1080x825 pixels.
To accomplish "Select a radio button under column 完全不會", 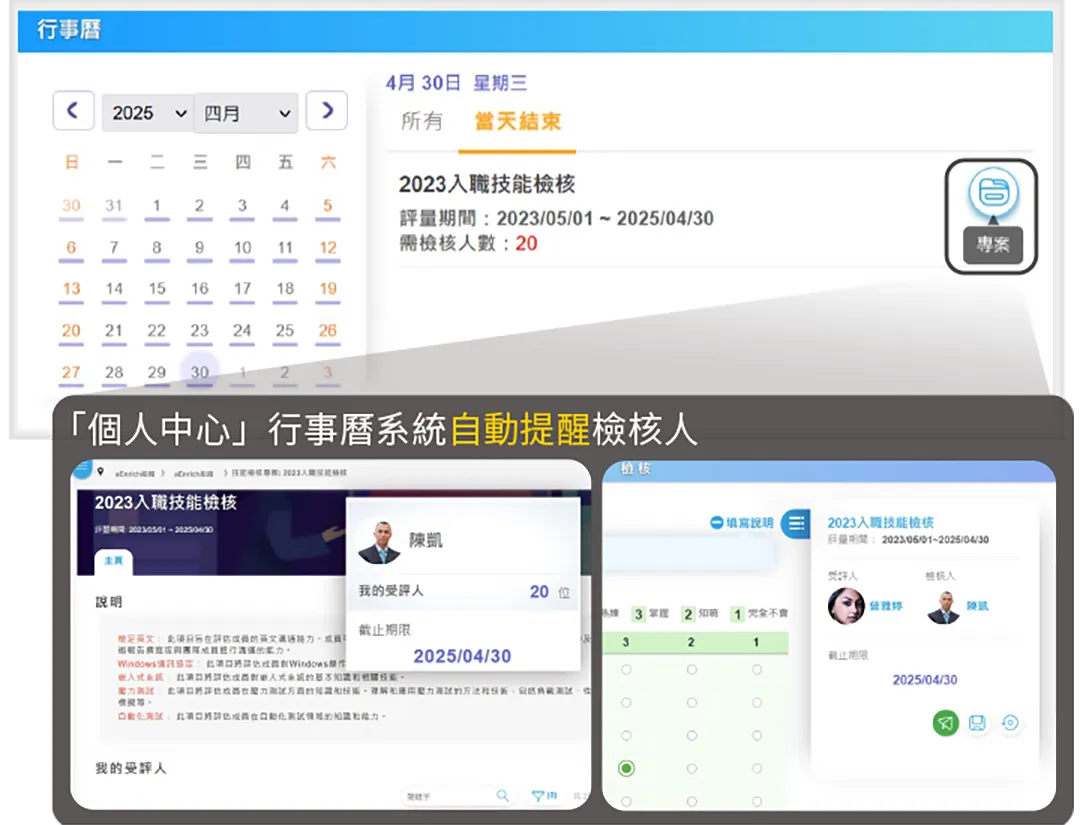I will tap(757, 669).
